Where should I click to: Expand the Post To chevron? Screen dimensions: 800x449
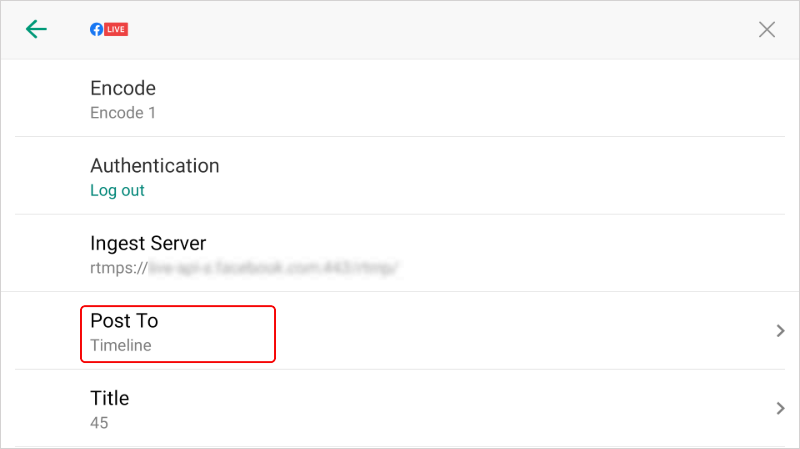(781, 331)
